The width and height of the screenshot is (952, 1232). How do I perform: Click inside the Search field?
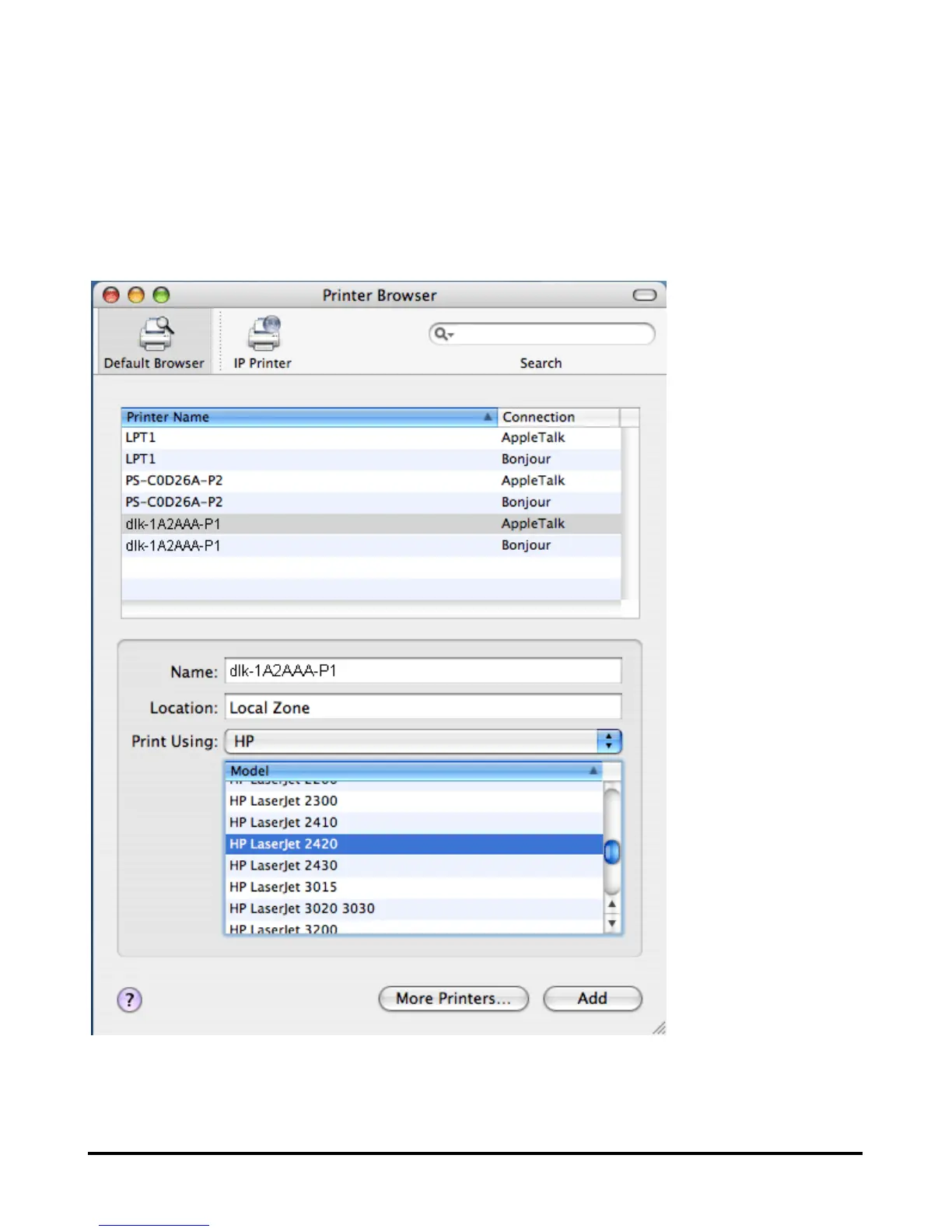(x=542, y=334)
